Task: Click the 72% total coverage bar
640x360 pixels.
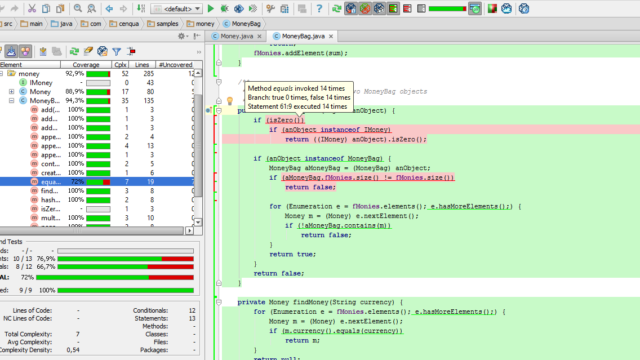Action: pyautogui.click(x=115, y=278)
